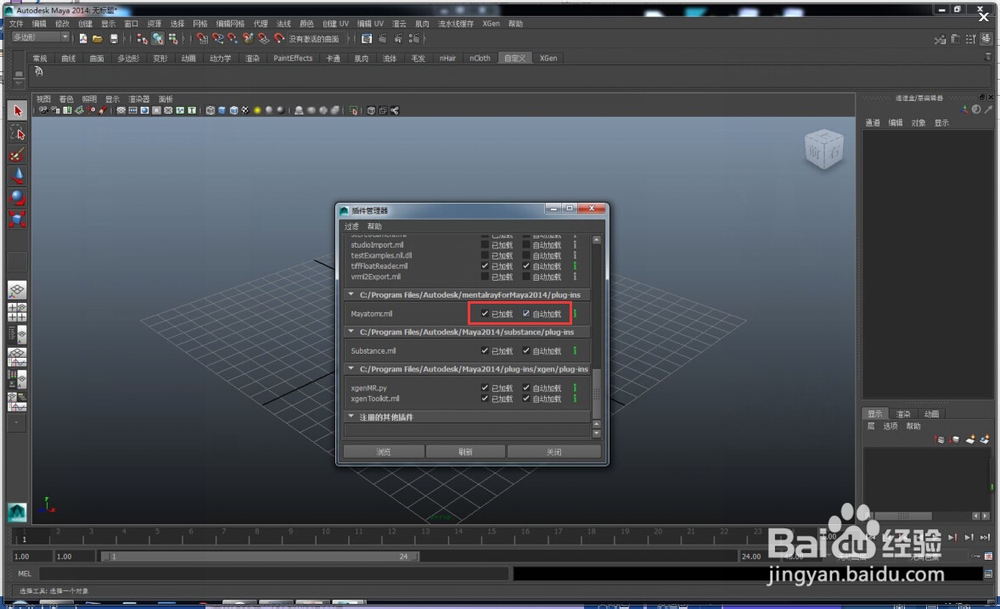The width and height of the screenshot is (1000, 609).
Task: Open the 编辑网格 menu
Action: point(230,24)
